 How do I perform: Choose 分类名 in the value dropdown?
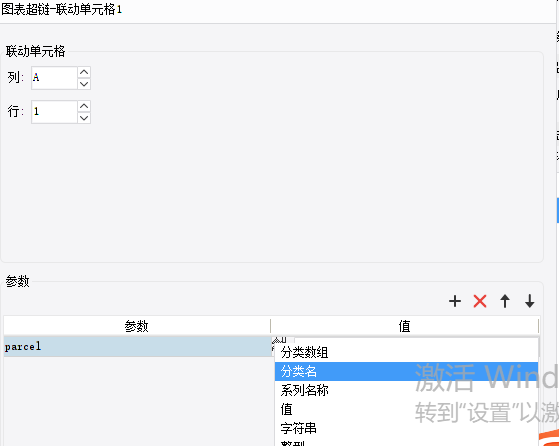pos(406,371)
